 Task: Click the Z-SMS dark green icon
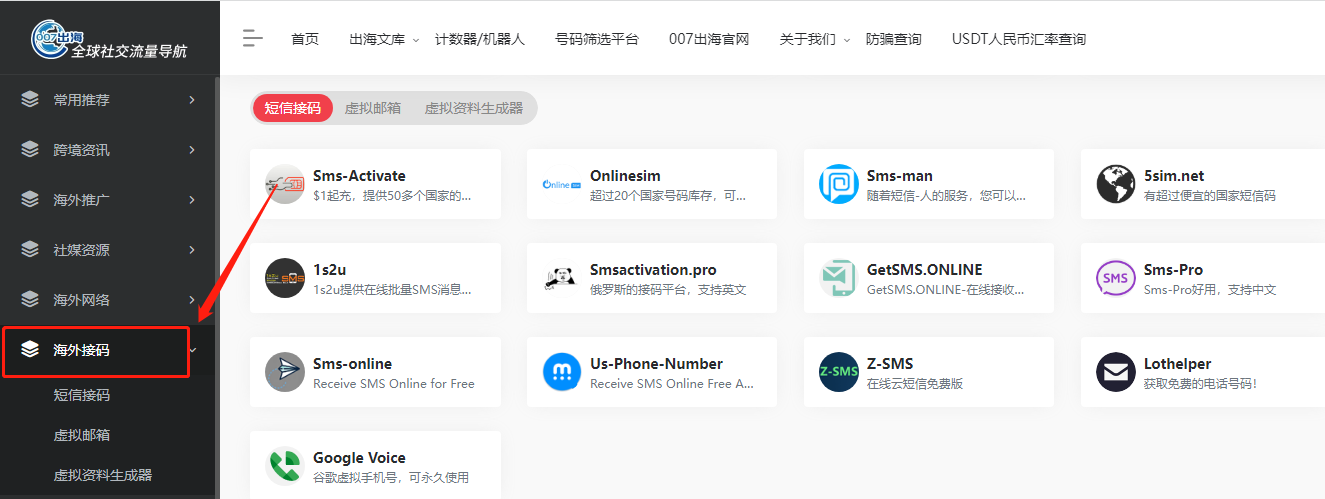[x=839, y=372]
